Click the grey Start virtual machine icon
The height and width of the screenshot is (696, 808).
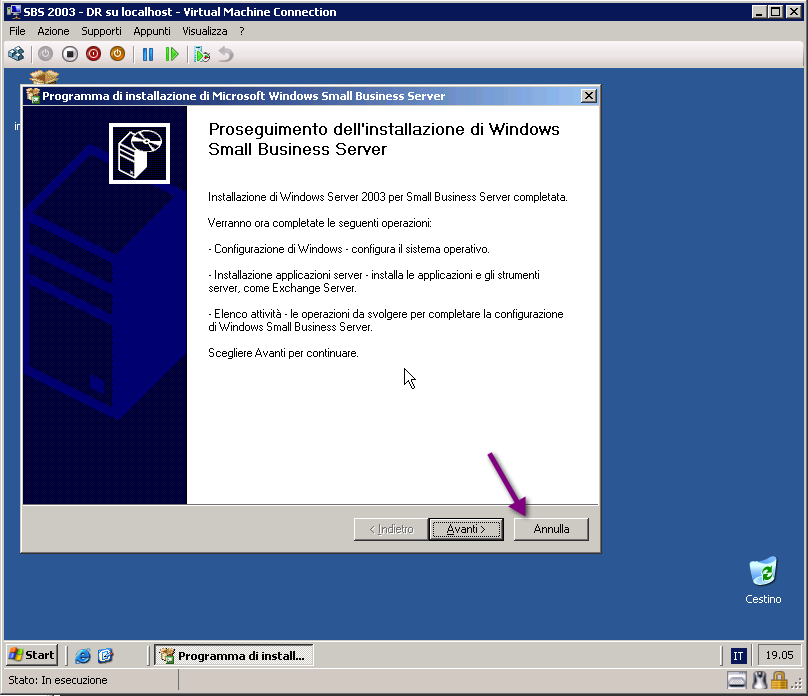45,54
